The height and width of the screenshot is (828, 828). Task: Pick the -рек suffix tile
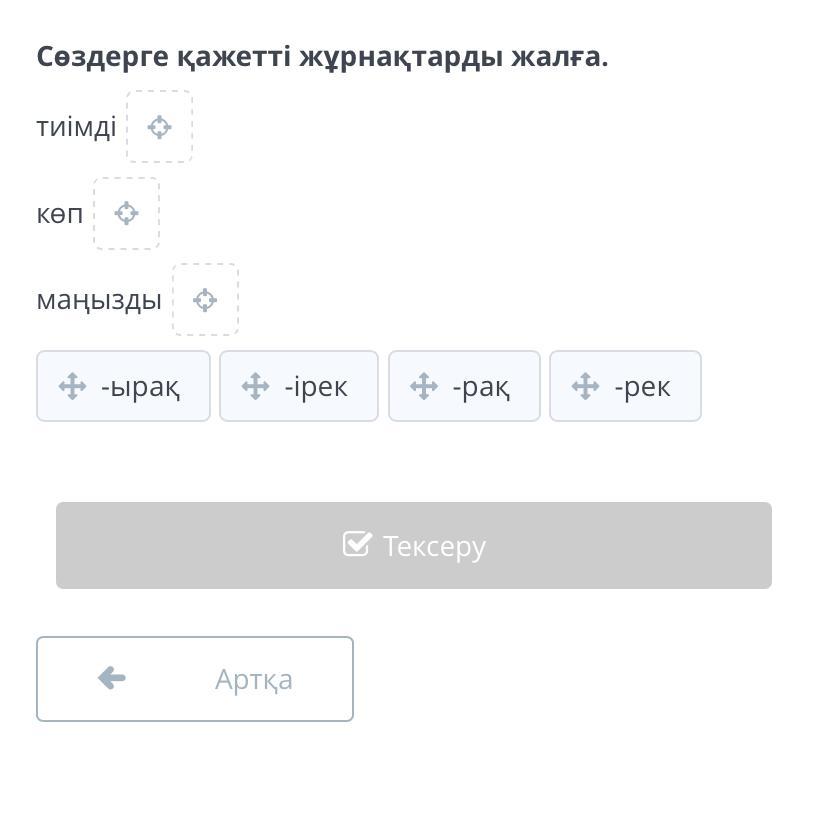tap(626, 386)
